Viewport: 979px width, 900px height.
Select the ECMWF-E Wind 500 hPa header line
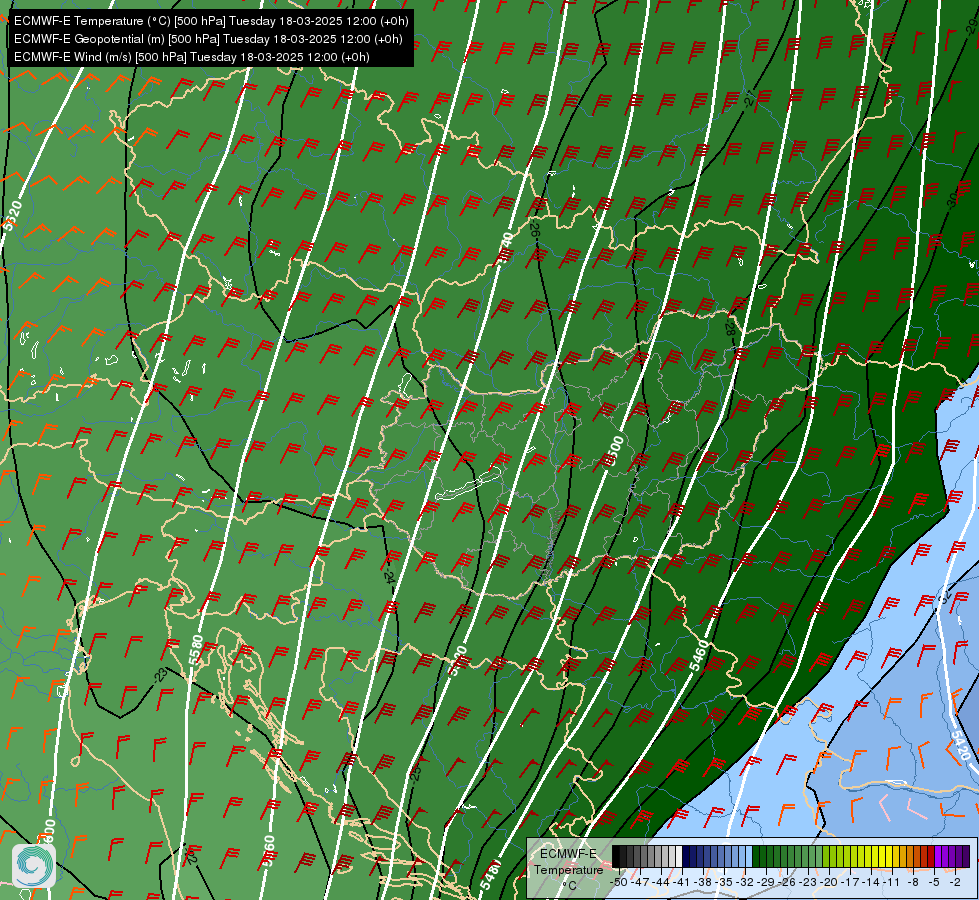point(192,57)
